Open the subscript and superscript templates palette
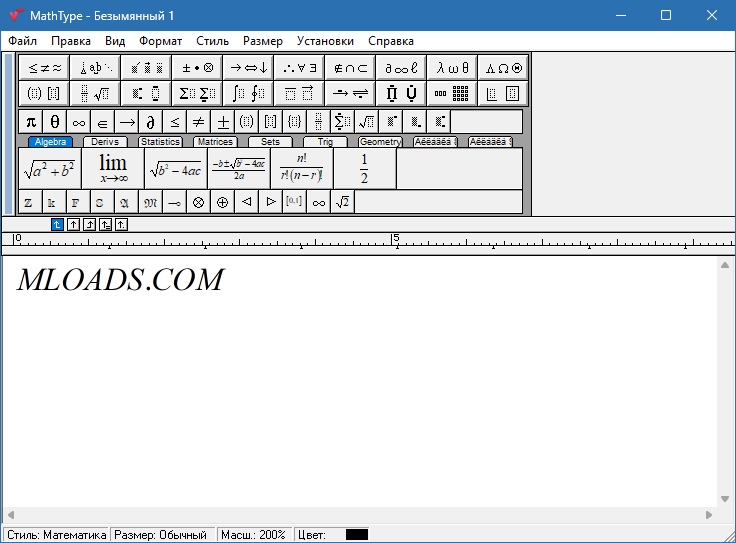The height and width of the screenshot is (543, 736). [x=147, y=93]
